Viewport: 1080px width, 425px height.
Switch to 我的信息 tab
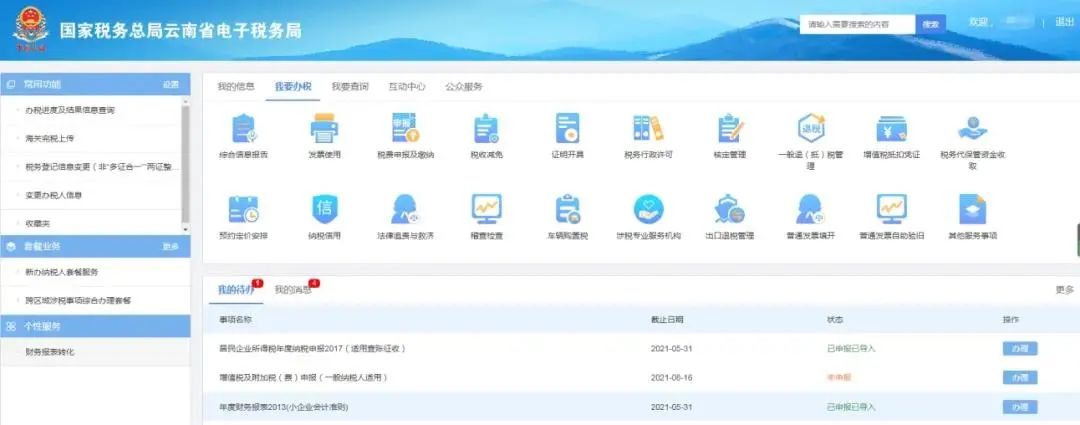coord(236,87)
